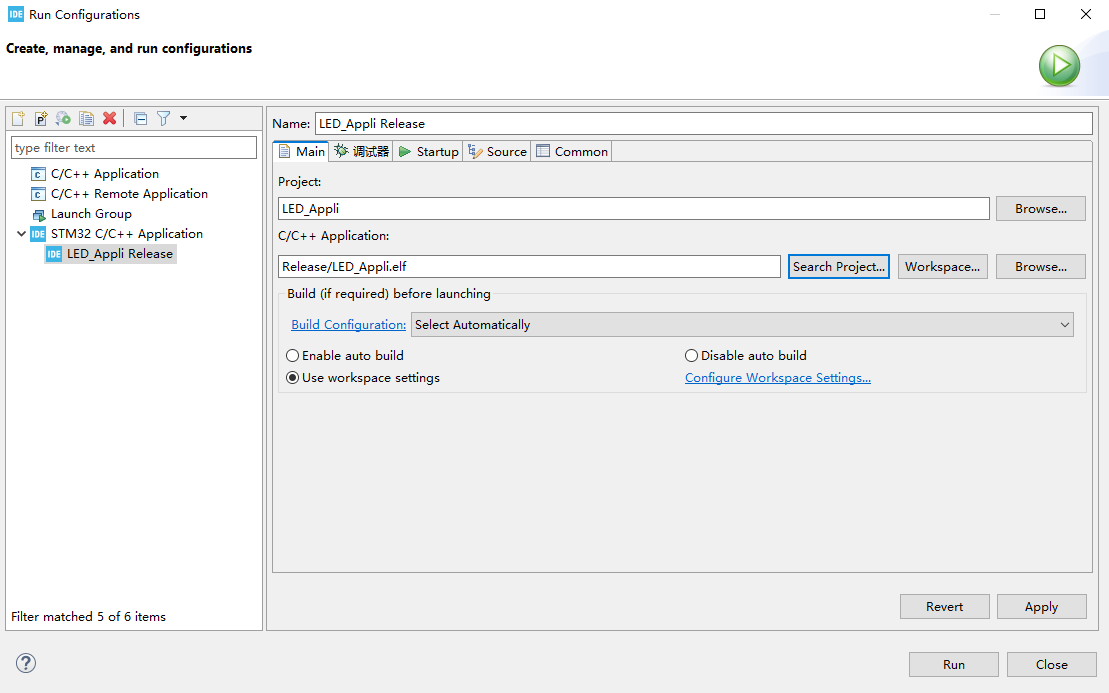Open Configure Workspace Settings link
Viewport: 1109px width, 693px height.
click(x=778, y=378)
